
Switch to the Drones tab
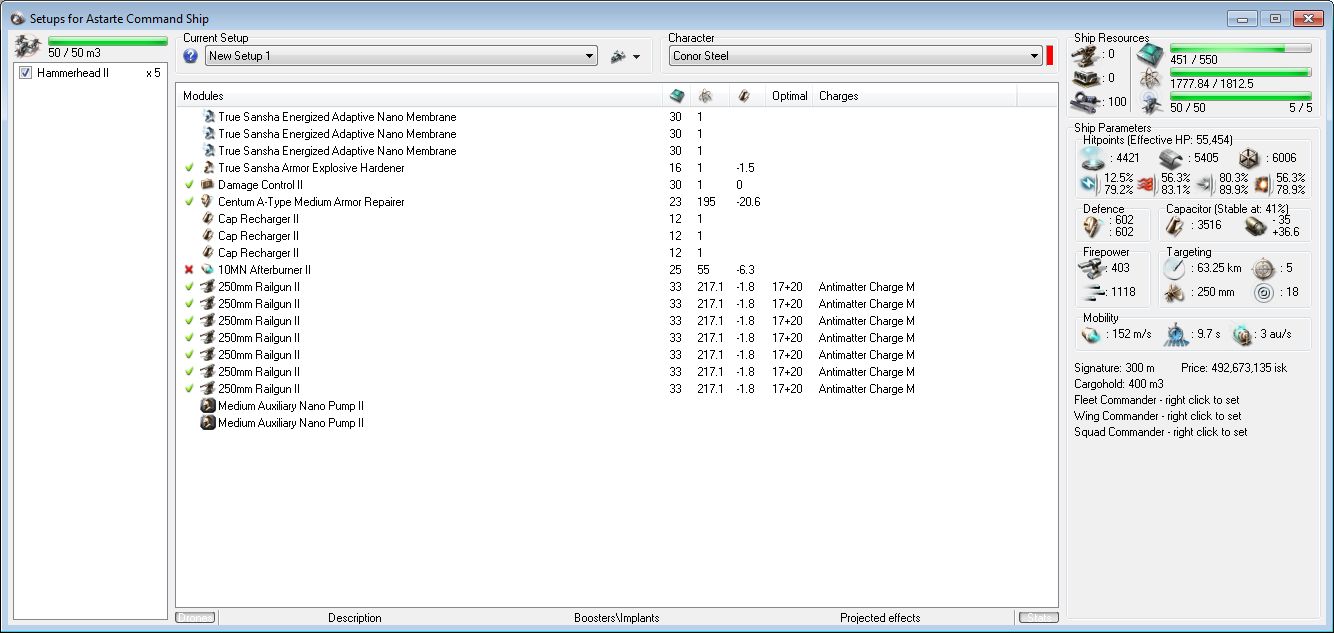(196, 618)
